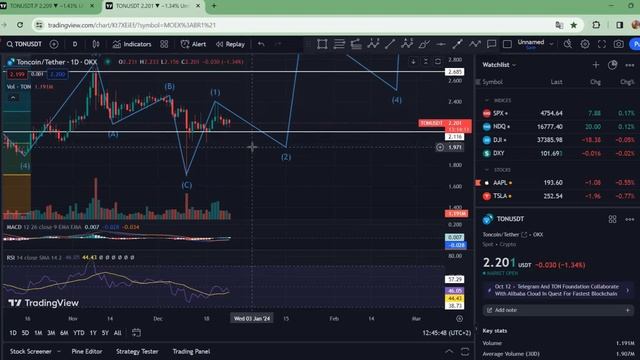
Task: Collapse the STOCKS watchlist section
Action: coord(487,170)
